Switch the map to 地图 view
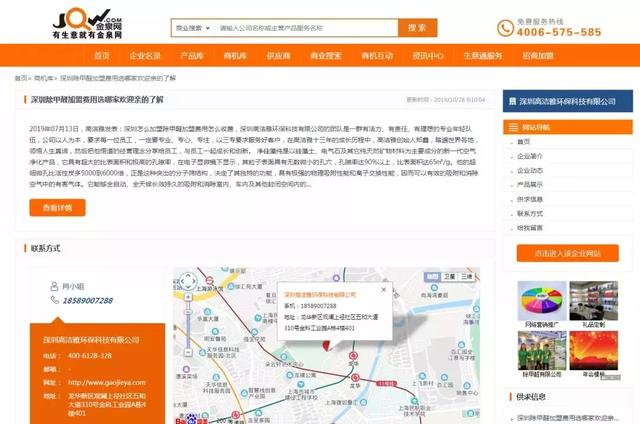This screenshot has width=640, height=424. [x=432, y=277]
